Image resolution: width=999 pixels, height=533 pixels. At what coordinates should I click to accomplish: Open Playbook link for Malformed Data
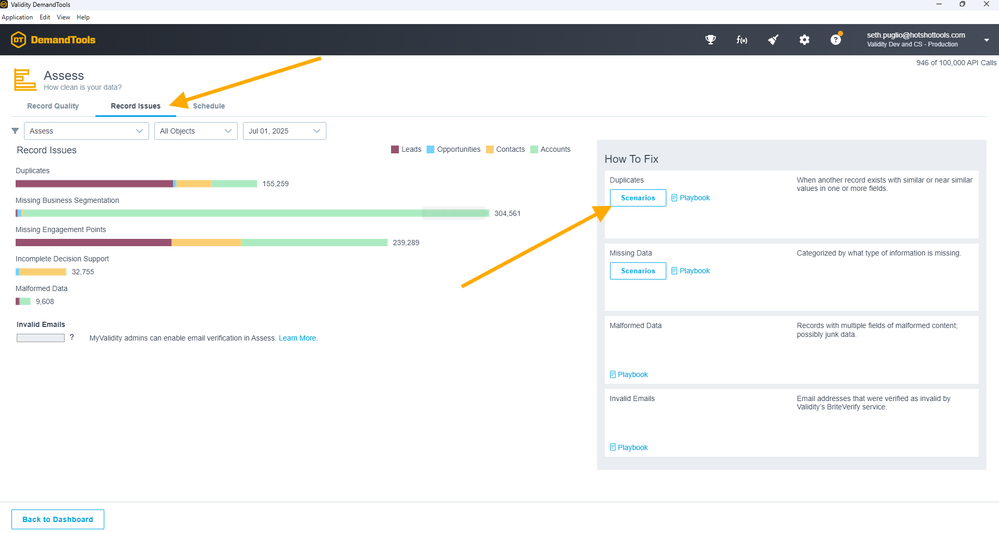633,374
